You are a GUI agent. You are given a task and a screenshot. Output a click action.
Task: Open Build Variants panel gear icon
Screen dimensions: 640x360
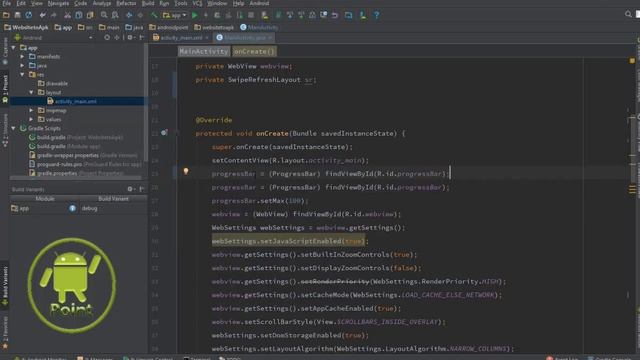[130, 189]
